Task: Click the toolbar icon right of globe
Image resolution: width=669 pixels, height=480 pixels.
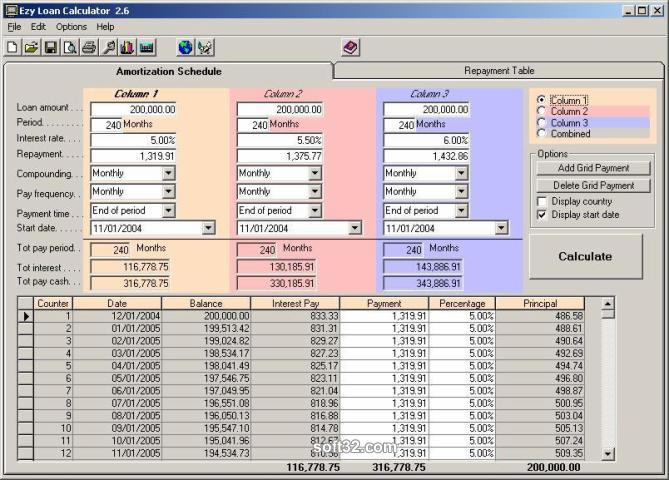Action: click(205, 47)
